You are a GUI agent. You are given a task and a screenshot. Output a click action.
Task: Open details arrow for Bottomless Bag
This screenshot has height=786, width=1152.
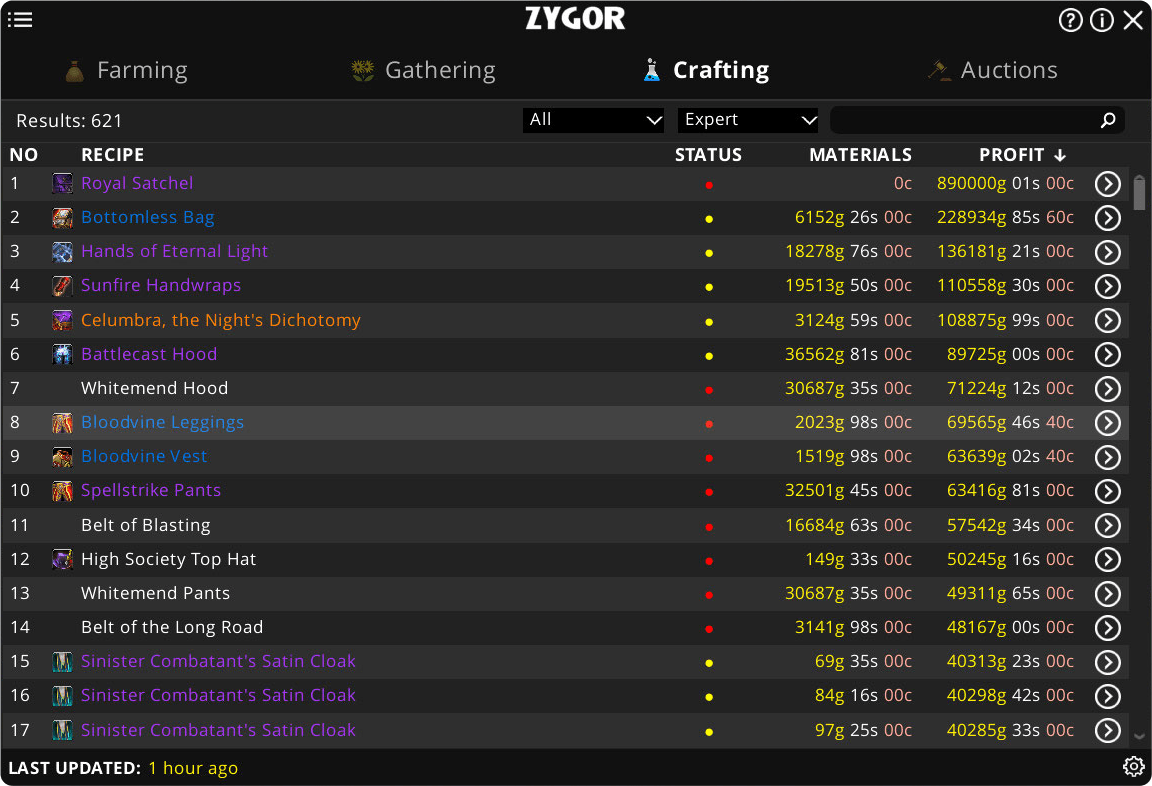click(x=1107, y=218)
